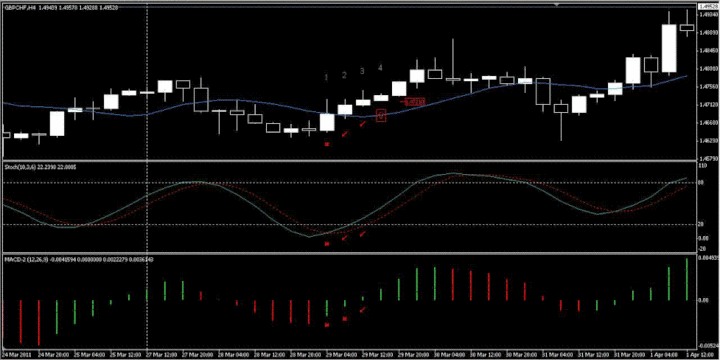Select the number 4 text label above candle
This screenshot has height=360, width=720.
pyautogui.click(x=380, y=68)
